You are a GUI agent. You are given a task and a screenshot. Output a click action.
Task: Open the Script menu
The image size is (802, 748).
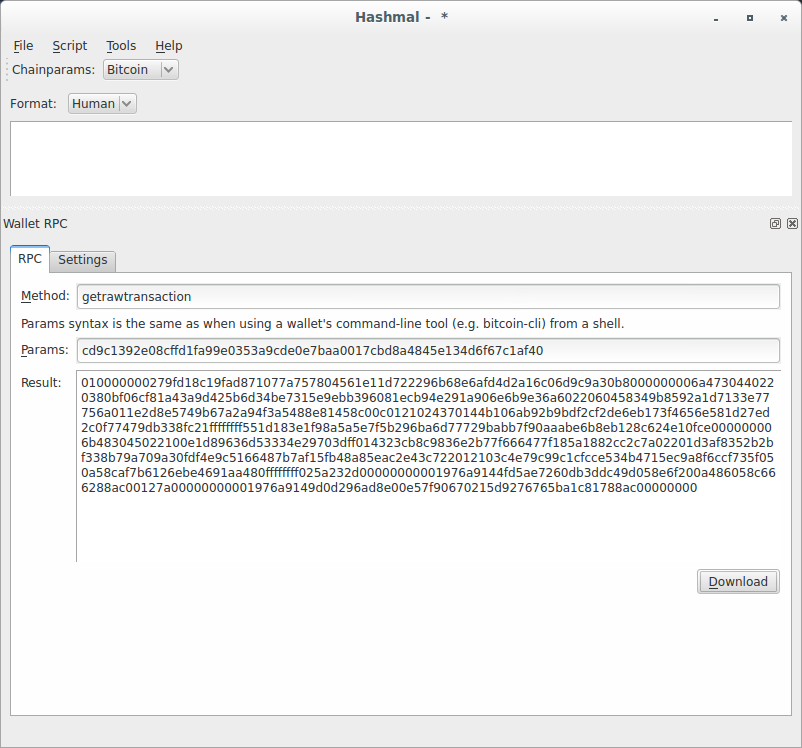tap(69, 45)
